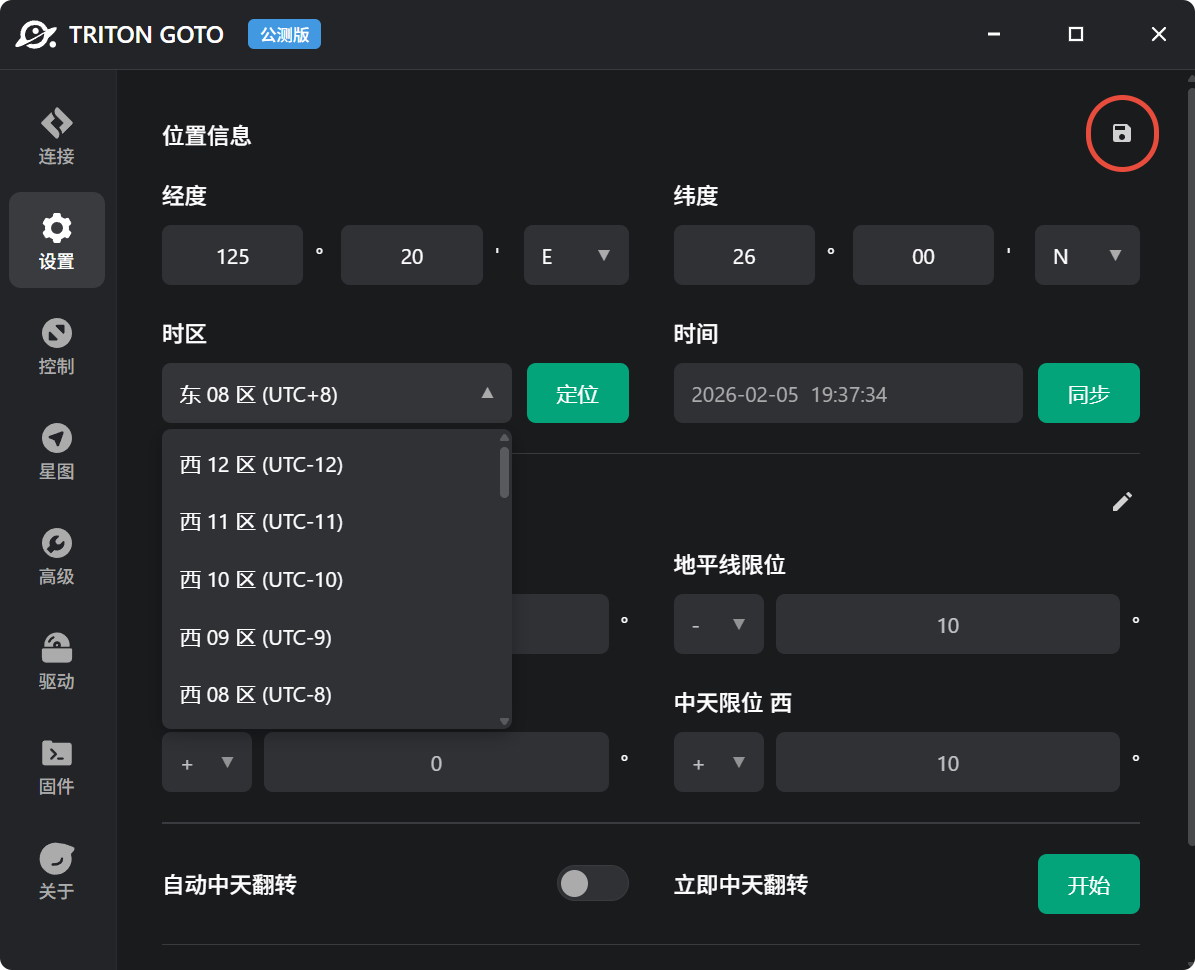Screen dimensions: 1195x970
Task: Select the 设置 sidebar icon
Action: pos(56,240)
